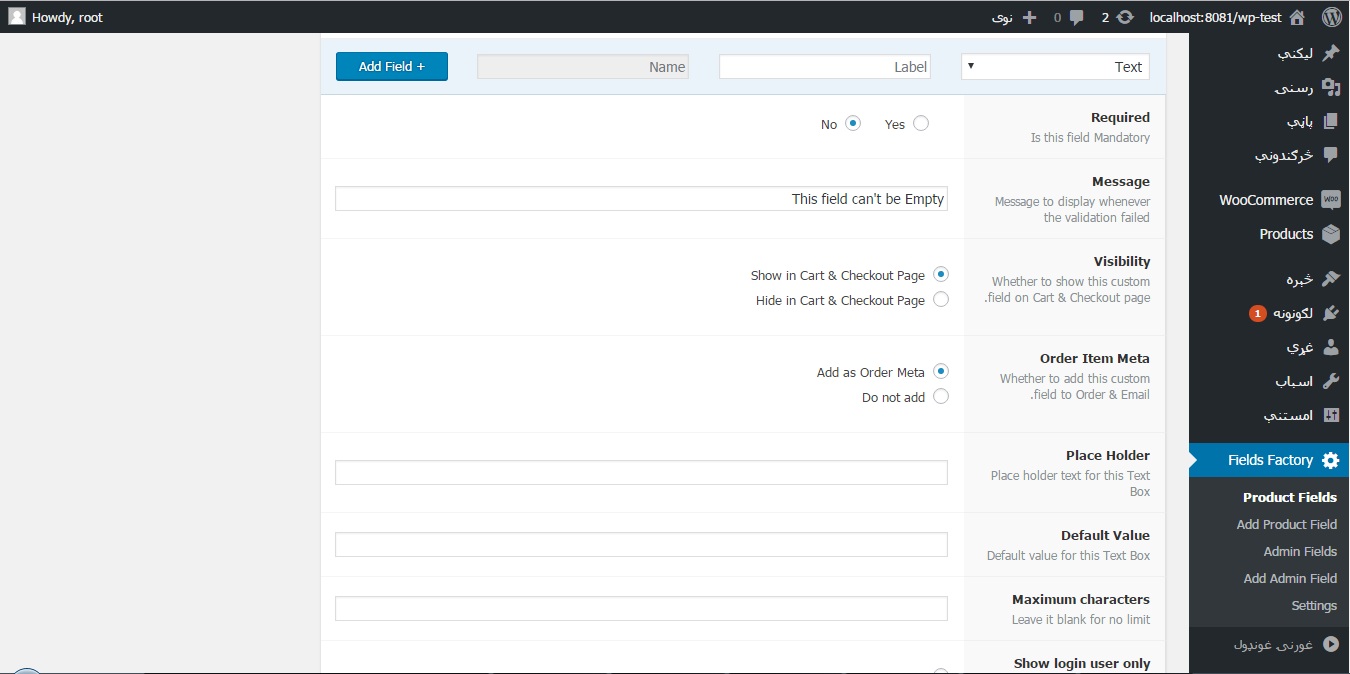Viewport: 1350px width, 674px height.
Task: Click the Maximum characters input field
Action: tap(641, 608)
